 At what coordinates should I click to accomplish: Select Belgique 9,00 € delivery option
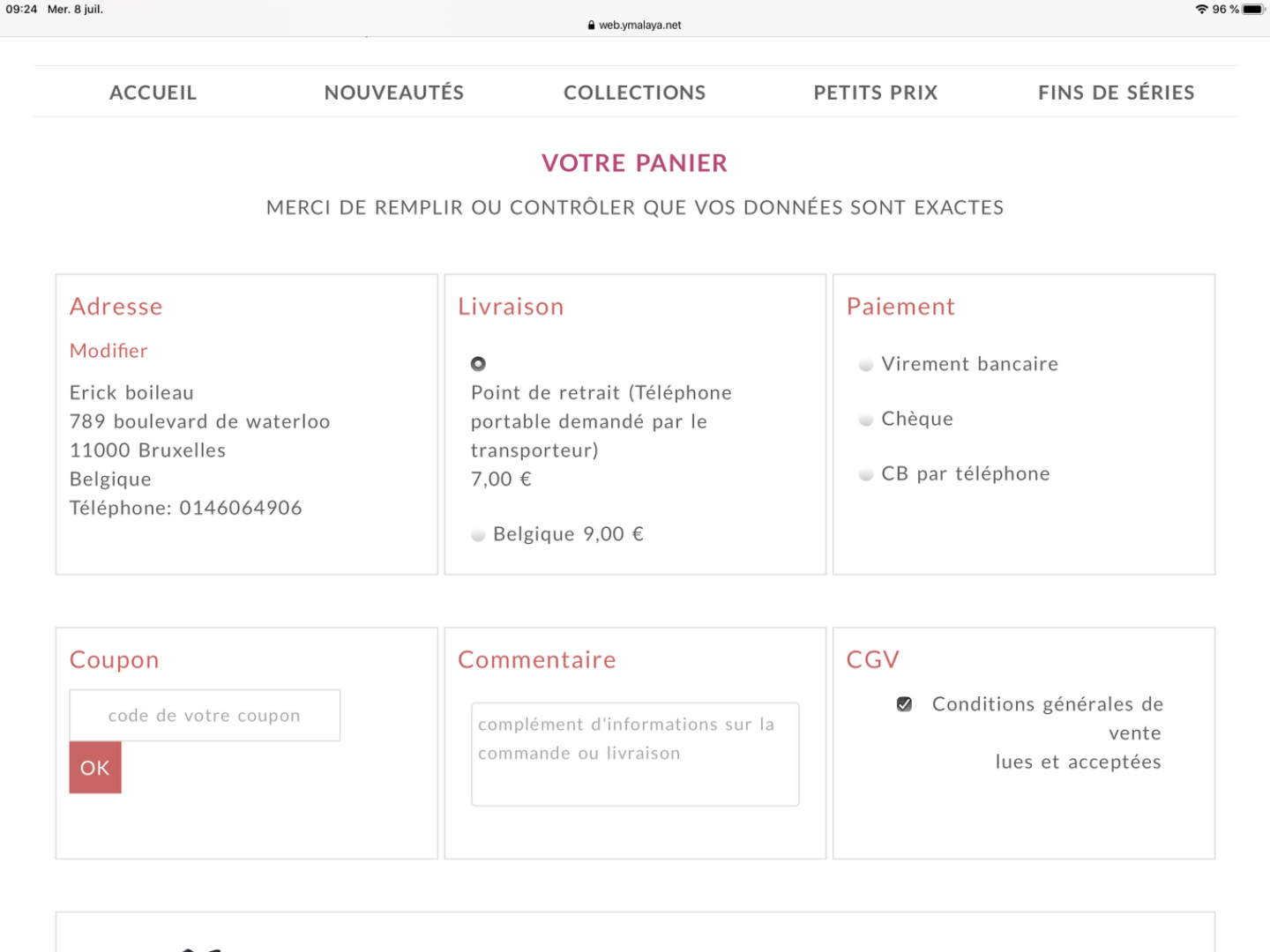pyautogui.click(x=478, y=535)
